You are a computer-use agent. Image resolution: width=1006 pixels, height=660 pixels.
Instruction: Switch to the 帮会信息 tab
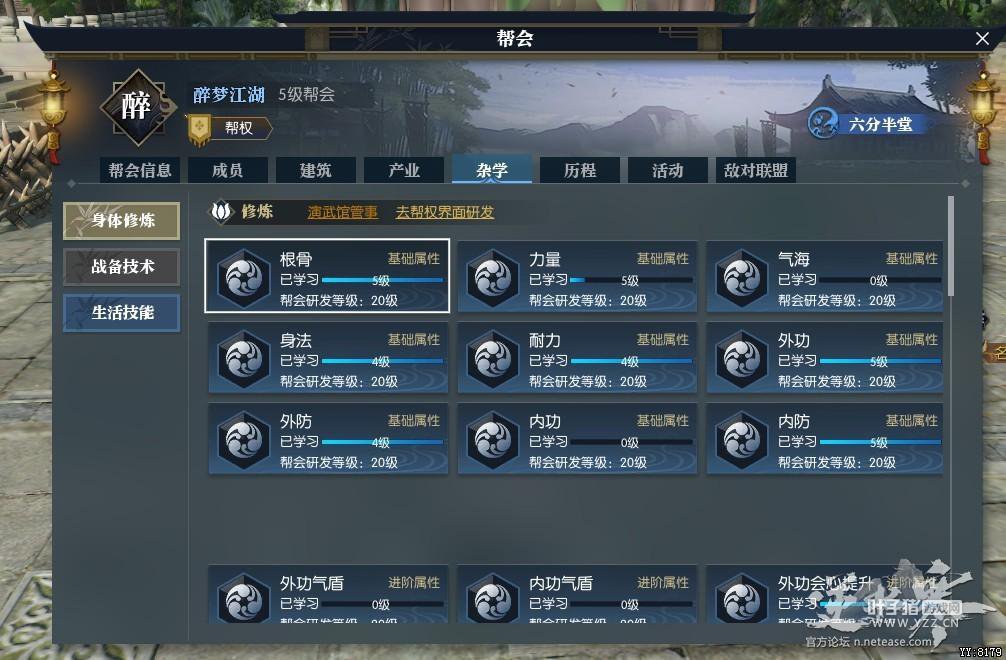point(140,171)
